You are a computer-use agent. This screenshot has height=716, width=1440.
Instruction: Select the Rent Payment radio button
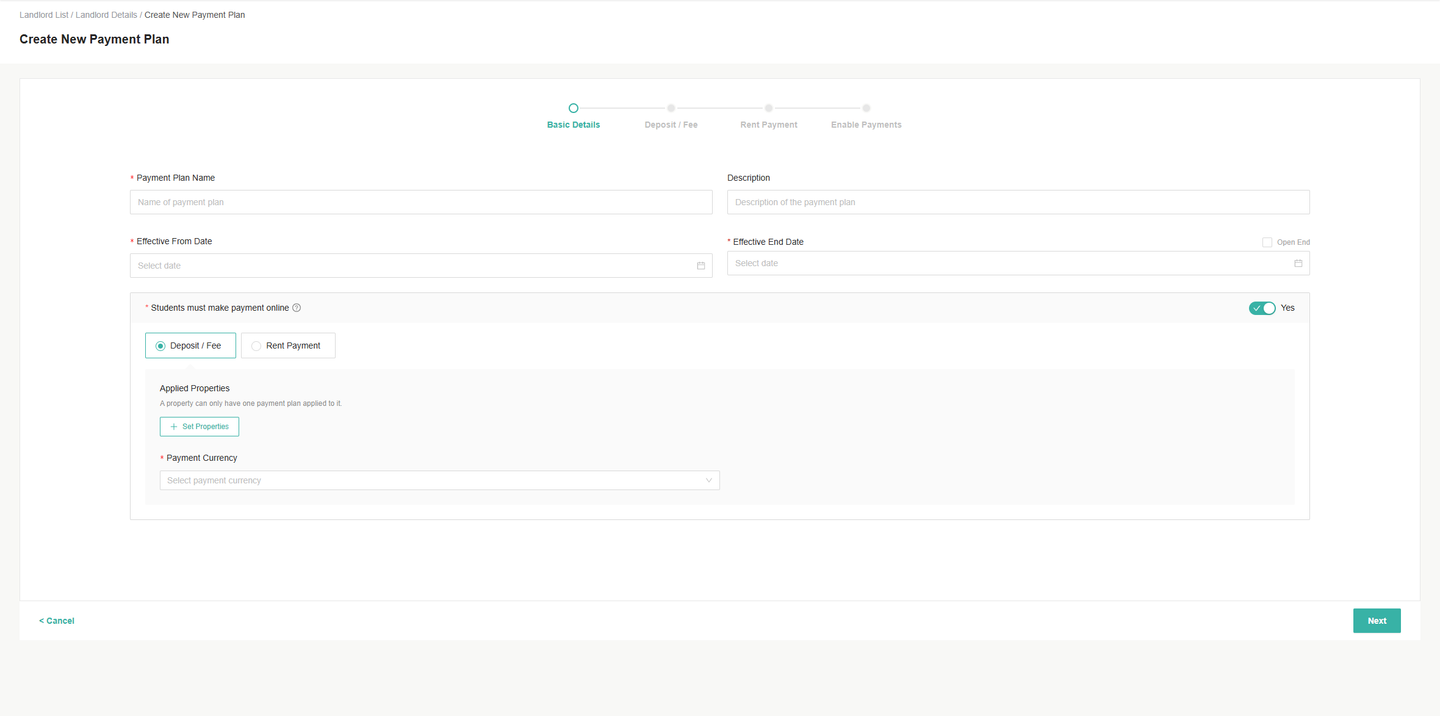point(256,345)
